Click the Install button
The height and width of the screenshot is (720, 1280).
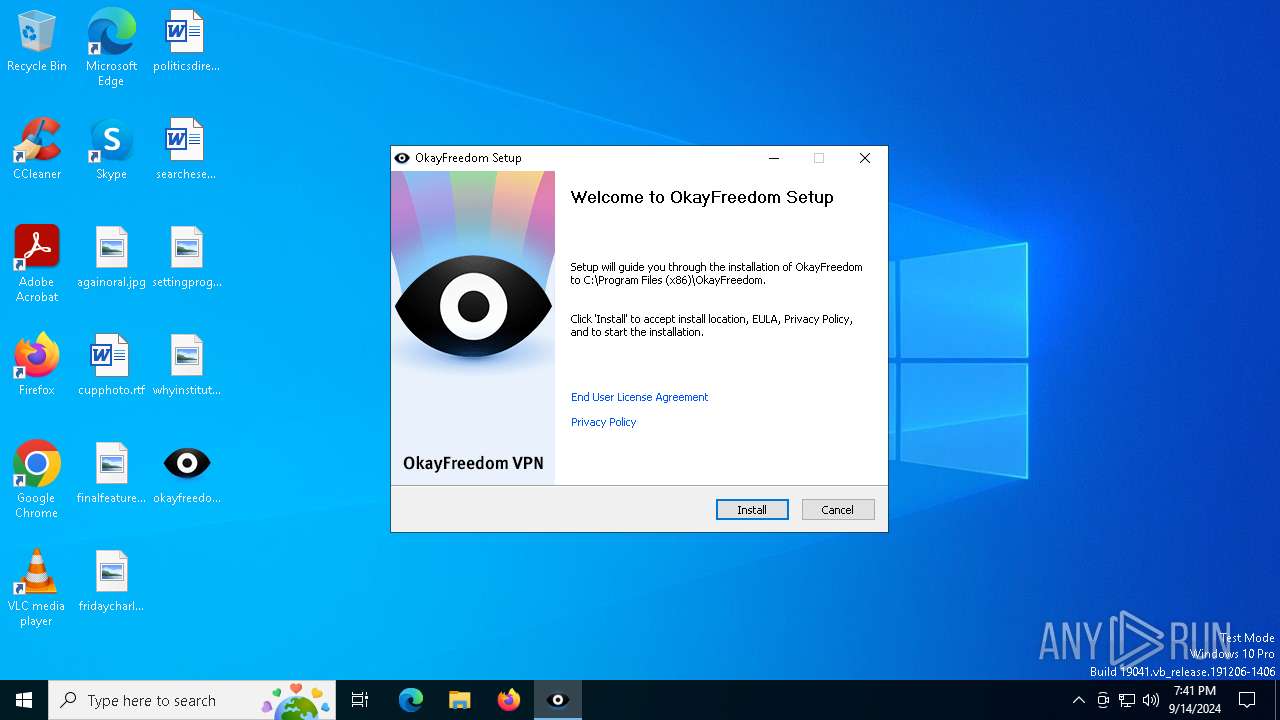(x=752, y=510)
